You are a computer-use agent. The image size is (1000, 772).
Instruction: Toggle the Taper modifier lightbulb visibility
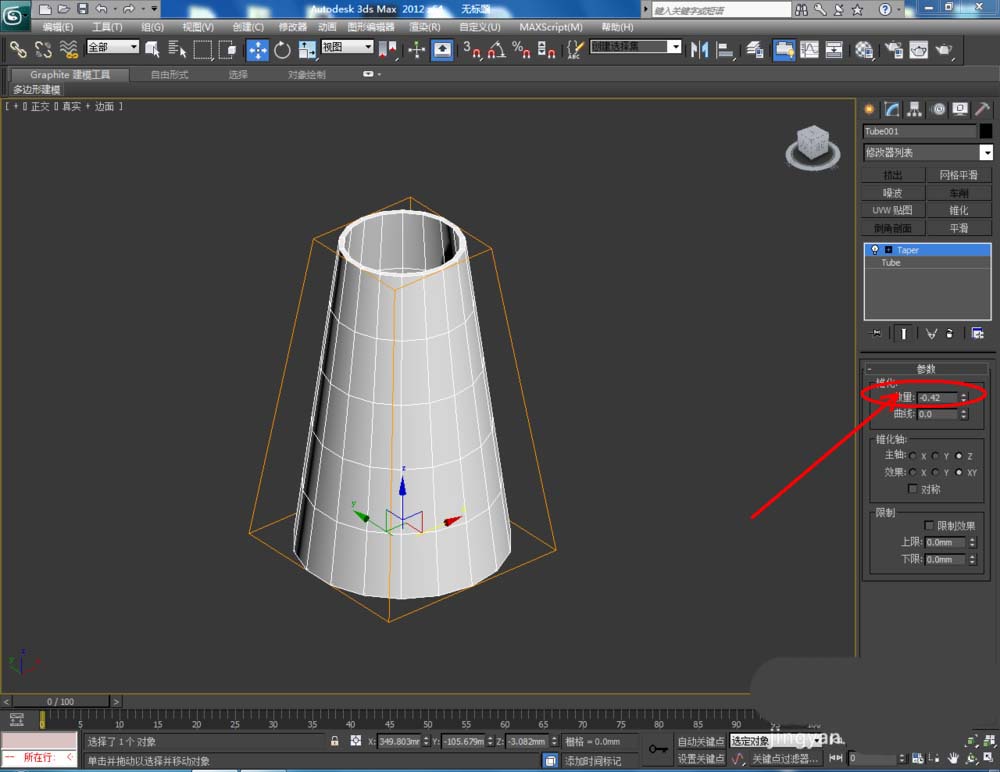click(x=875, y=250)
